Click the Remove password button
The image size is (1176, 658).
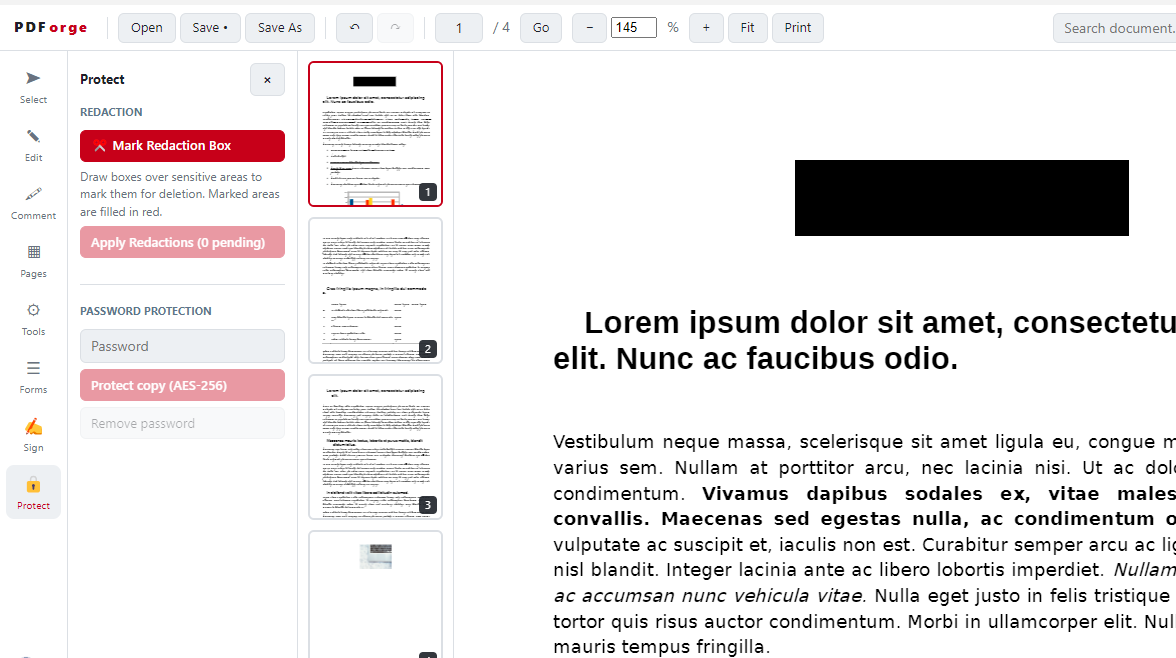(x=182, y=423)
